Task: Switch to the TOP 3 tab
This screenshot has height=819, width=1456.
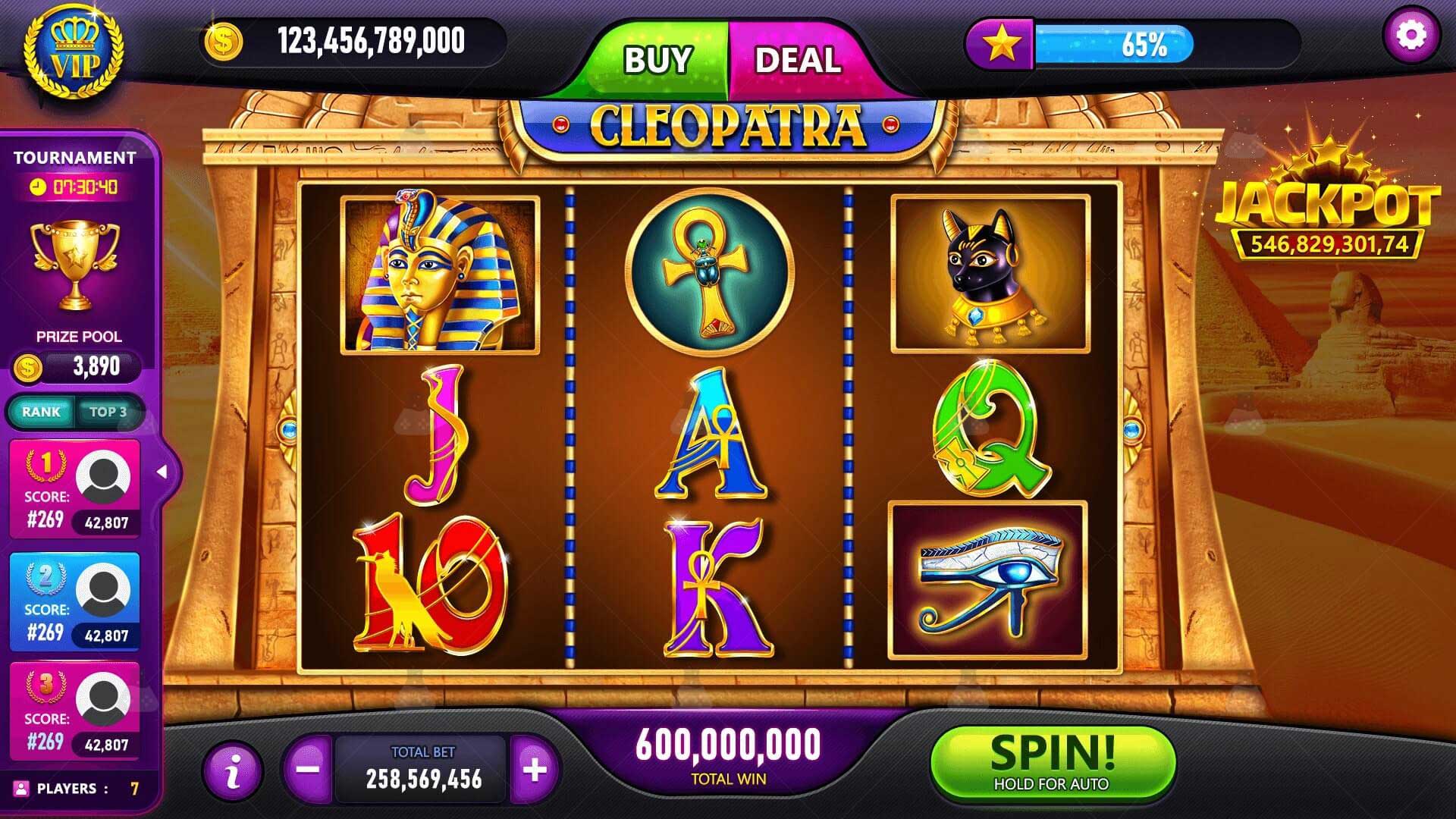Action: pyautogui.click(x=108, y=412)
